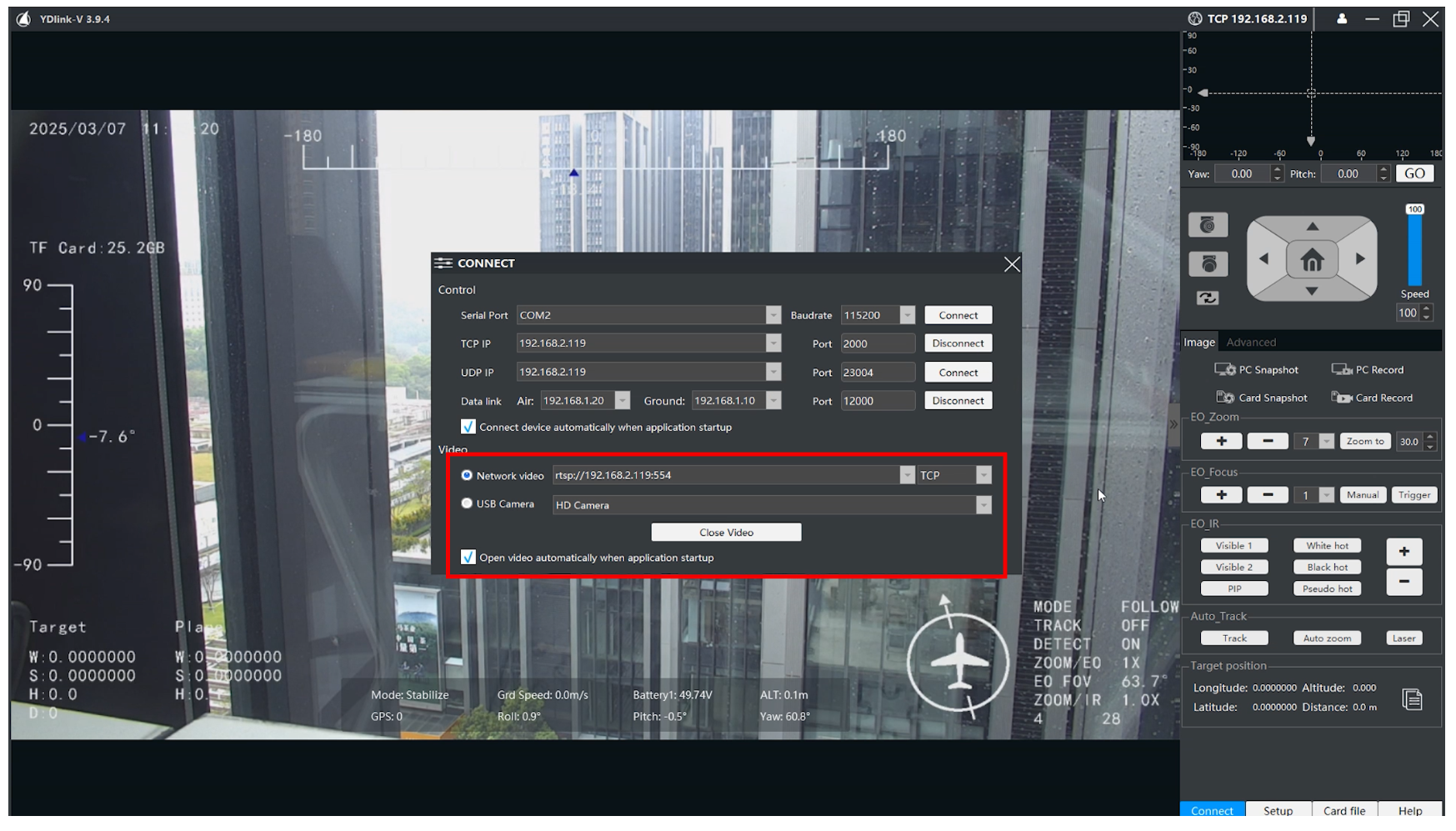Viewport: 1456px width, 831px height.
Task: Open the TCP video protocol dropdown
Action: click(x=983, y=475)
